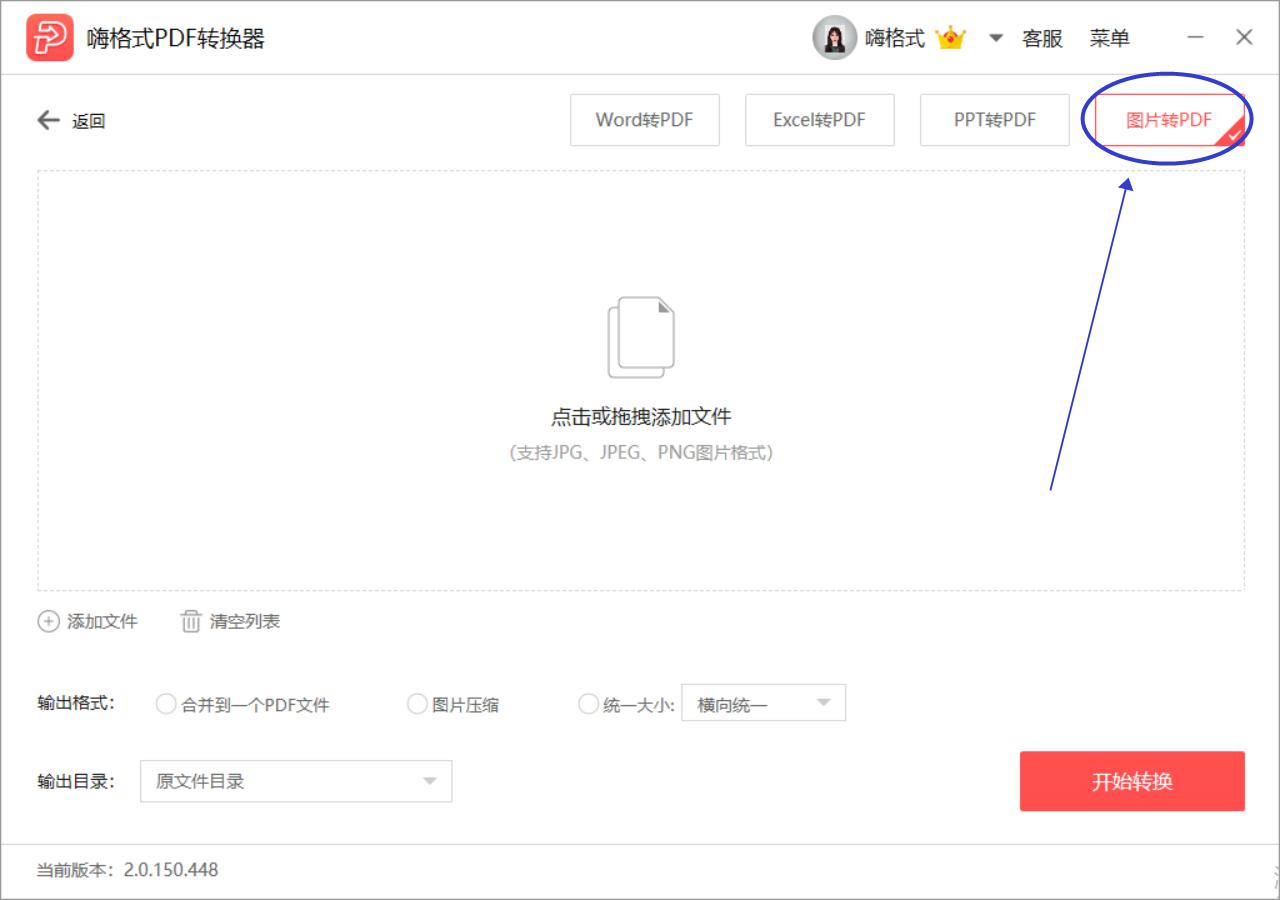This screenshot has width=1280, height=900.
Task: Click the 嗨格式PDF转换器 app logo
Action: pos(50,38)
